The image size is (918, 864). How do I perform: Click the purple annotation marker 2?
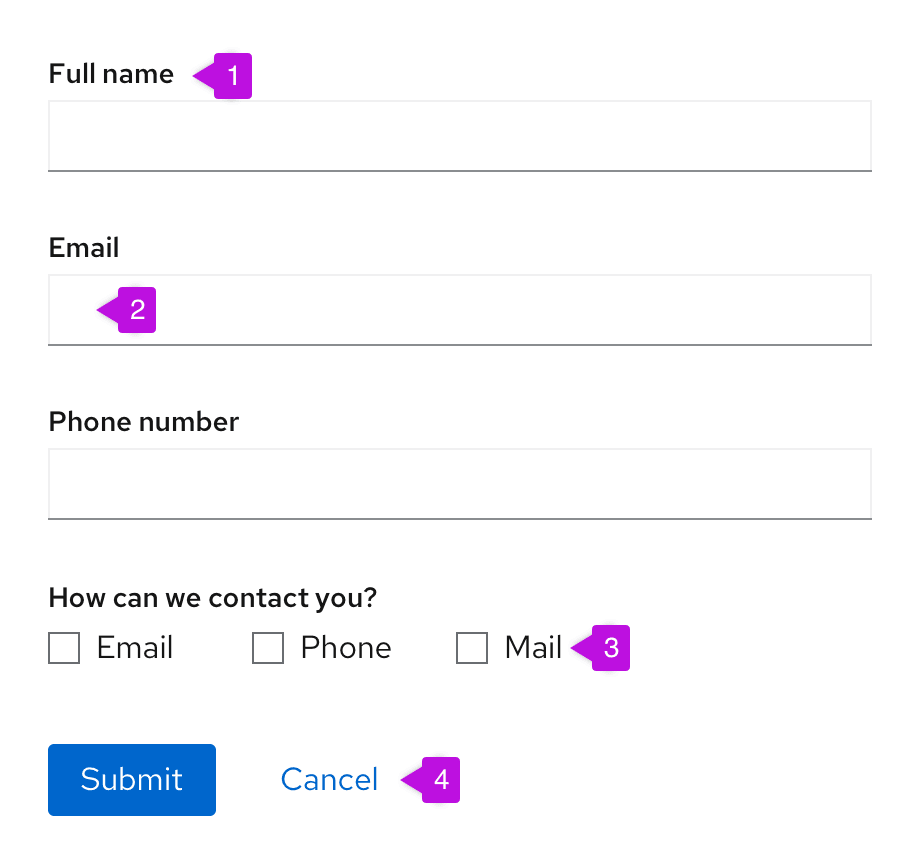(137, 310)
